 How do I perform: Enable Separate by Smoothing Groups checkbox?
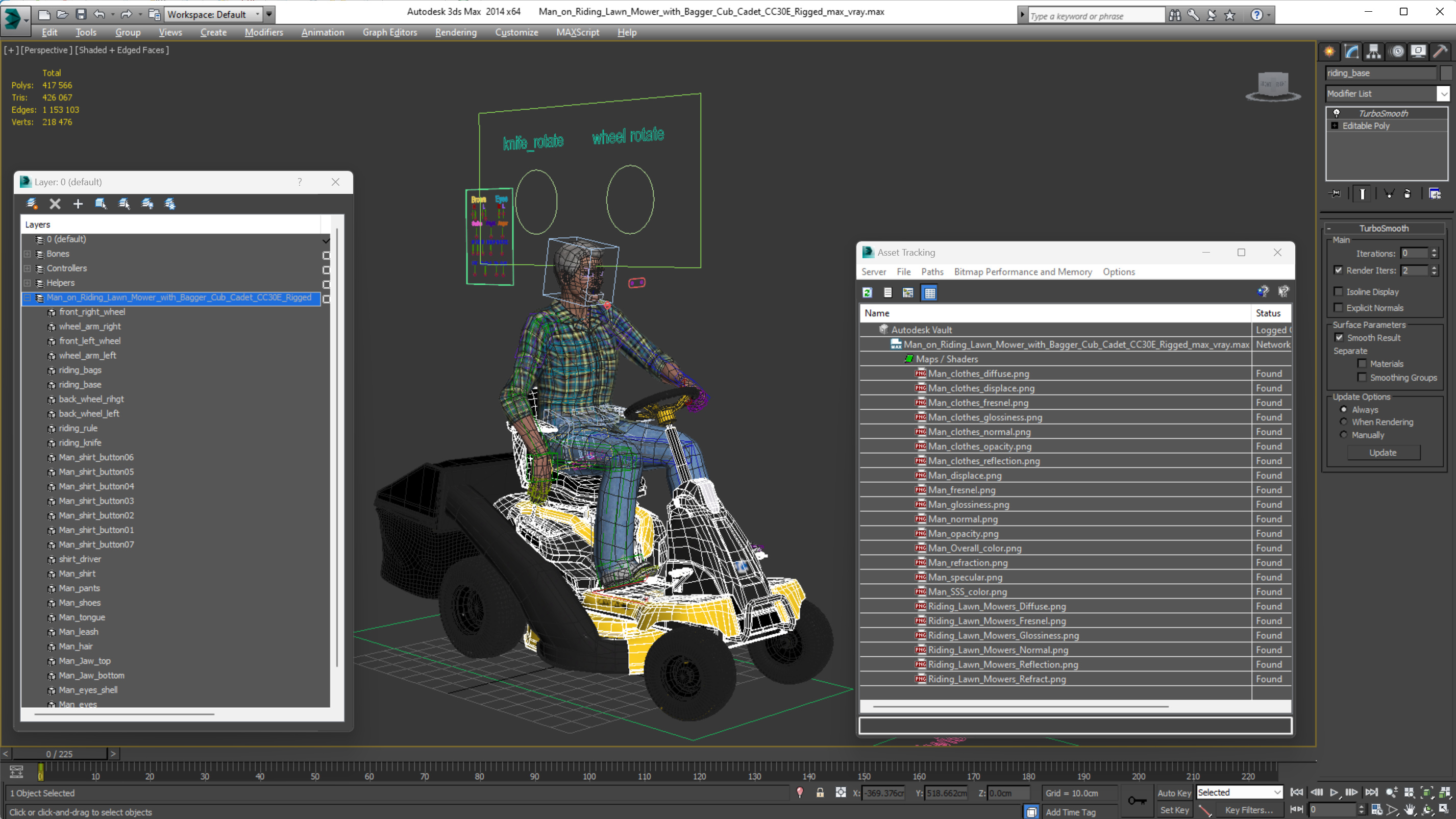point(1362,377)
